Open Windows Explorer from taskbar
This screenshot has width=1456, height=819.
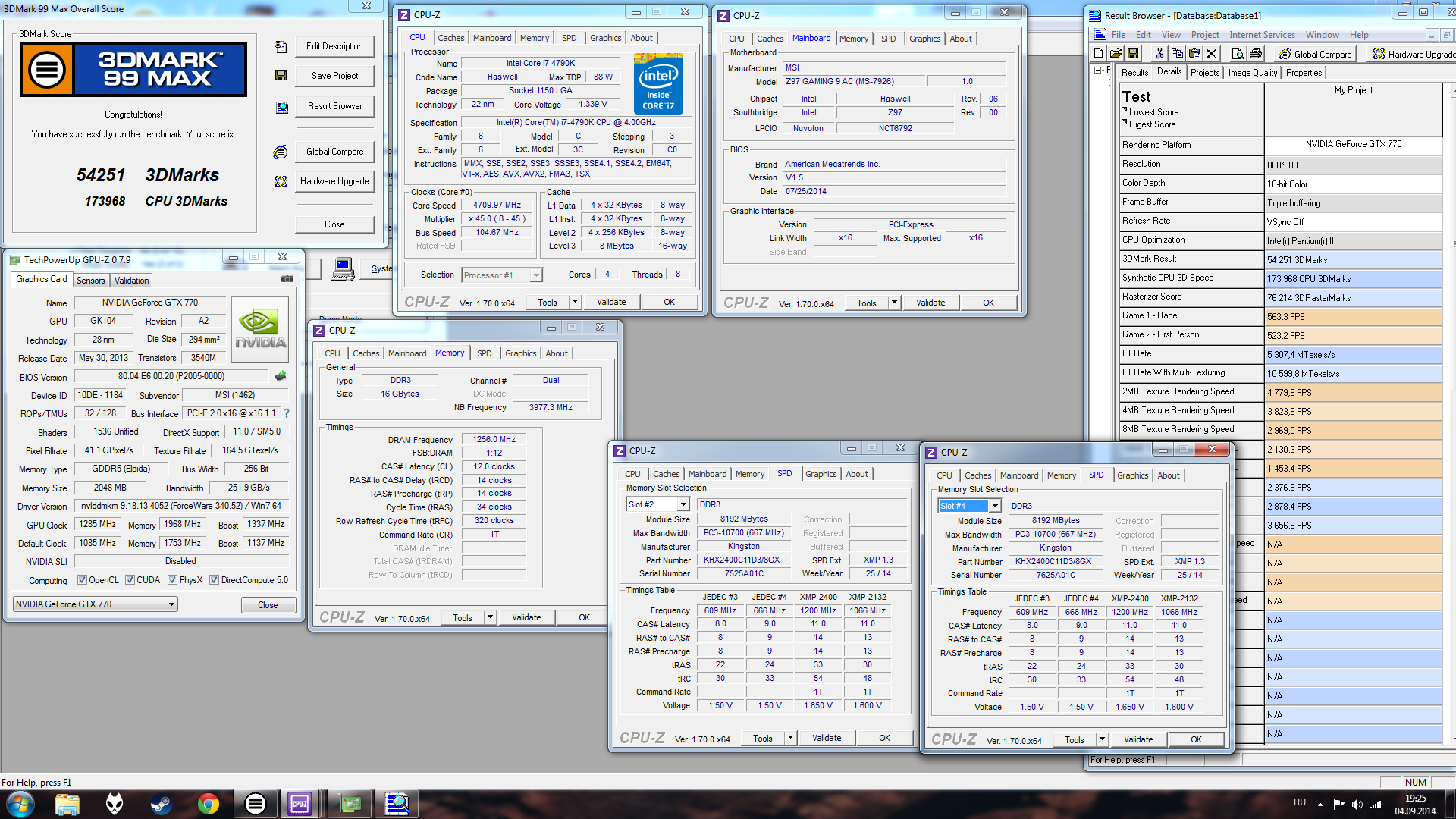[67, 804]
